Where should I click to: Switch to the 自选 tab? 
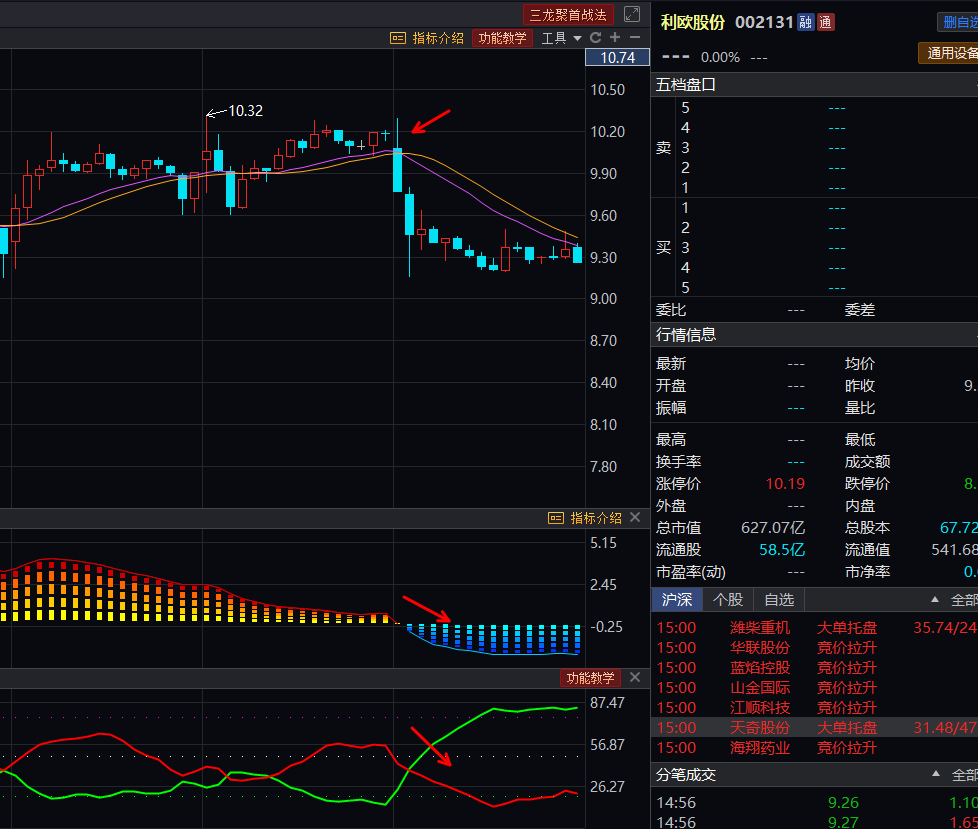click(x=779, y=600)
